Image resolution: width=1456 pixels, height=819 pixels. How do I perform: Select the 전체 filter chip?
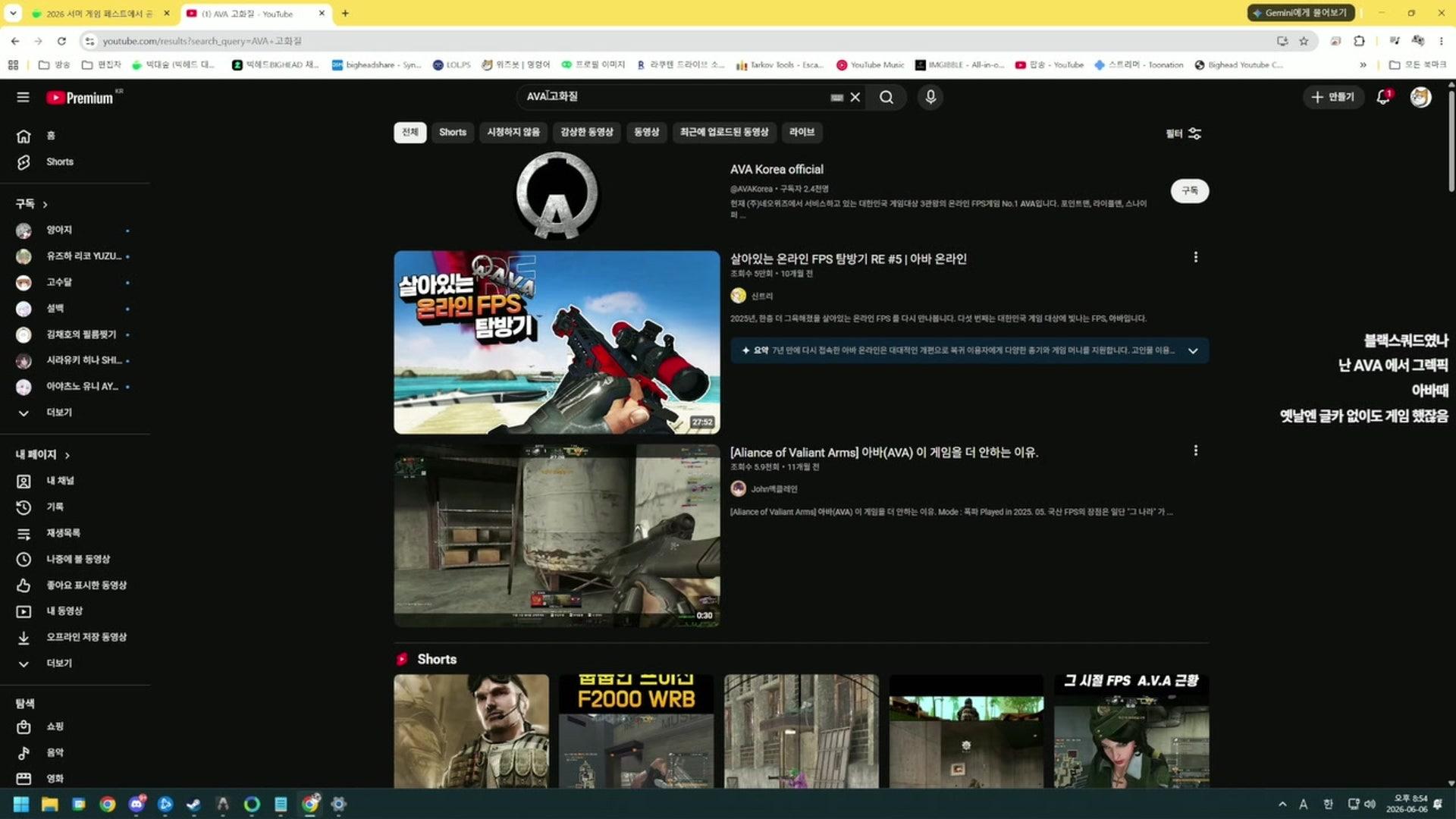pyautogui.click(x=410, y=132)
